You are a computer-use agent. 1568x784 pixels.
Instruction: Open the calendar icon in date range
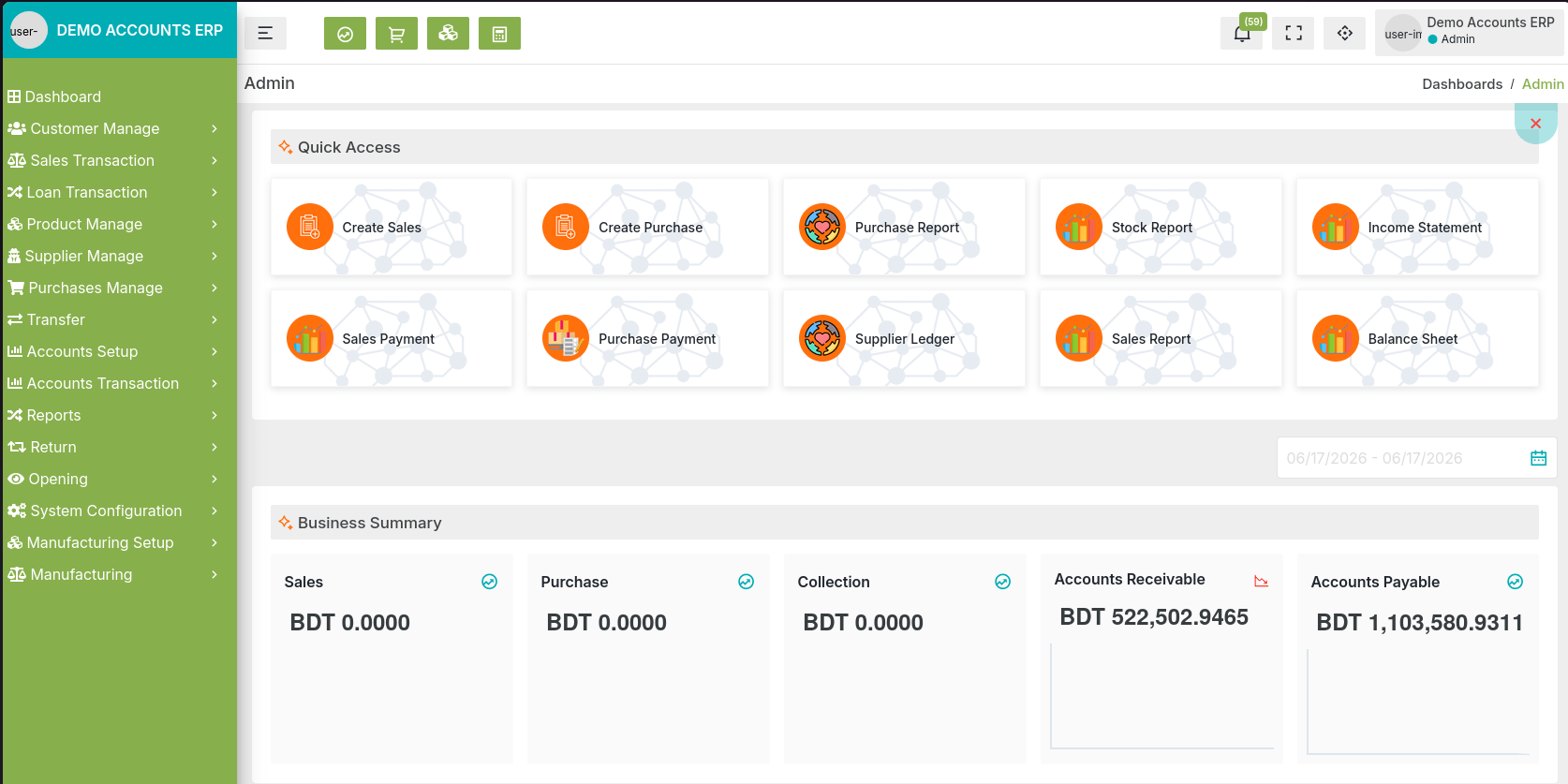click(1538, 458)
